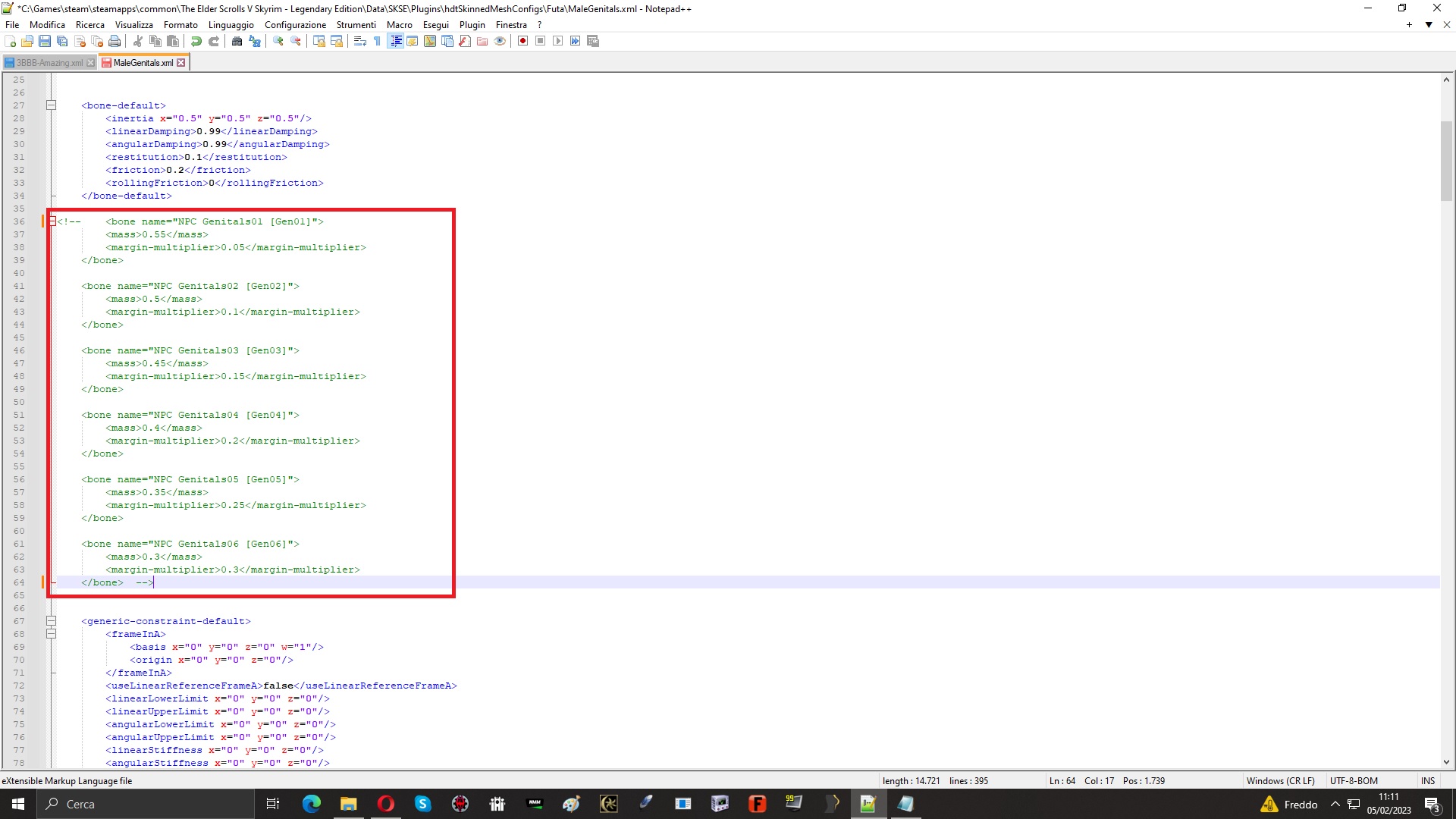Click the Copy toolbar icon
Image resolution: width=1456 pixels, height=819 pixels.
coord(155,41)
